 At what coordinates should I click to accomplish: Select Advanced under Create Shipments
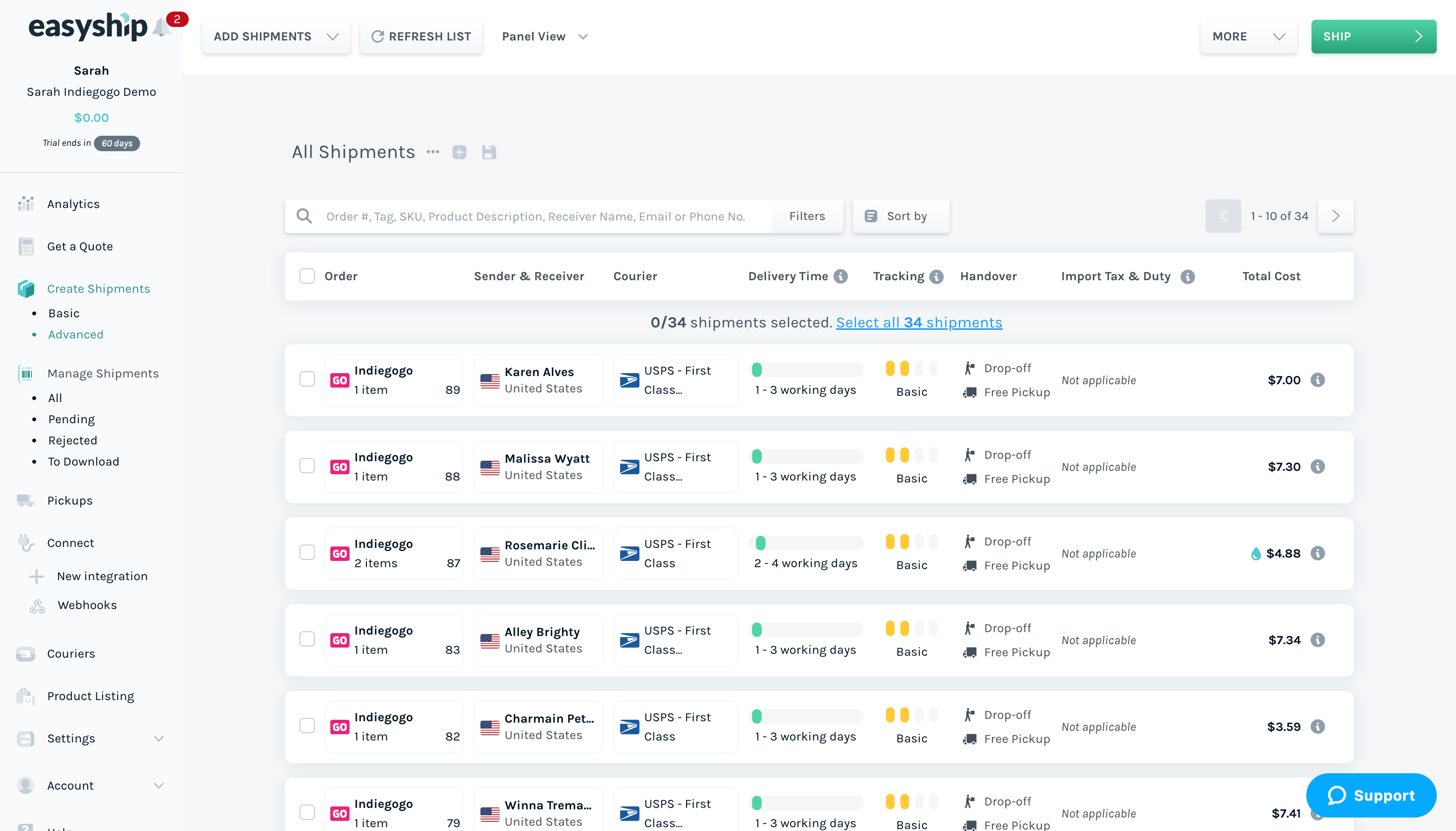(x=76, y=335)
